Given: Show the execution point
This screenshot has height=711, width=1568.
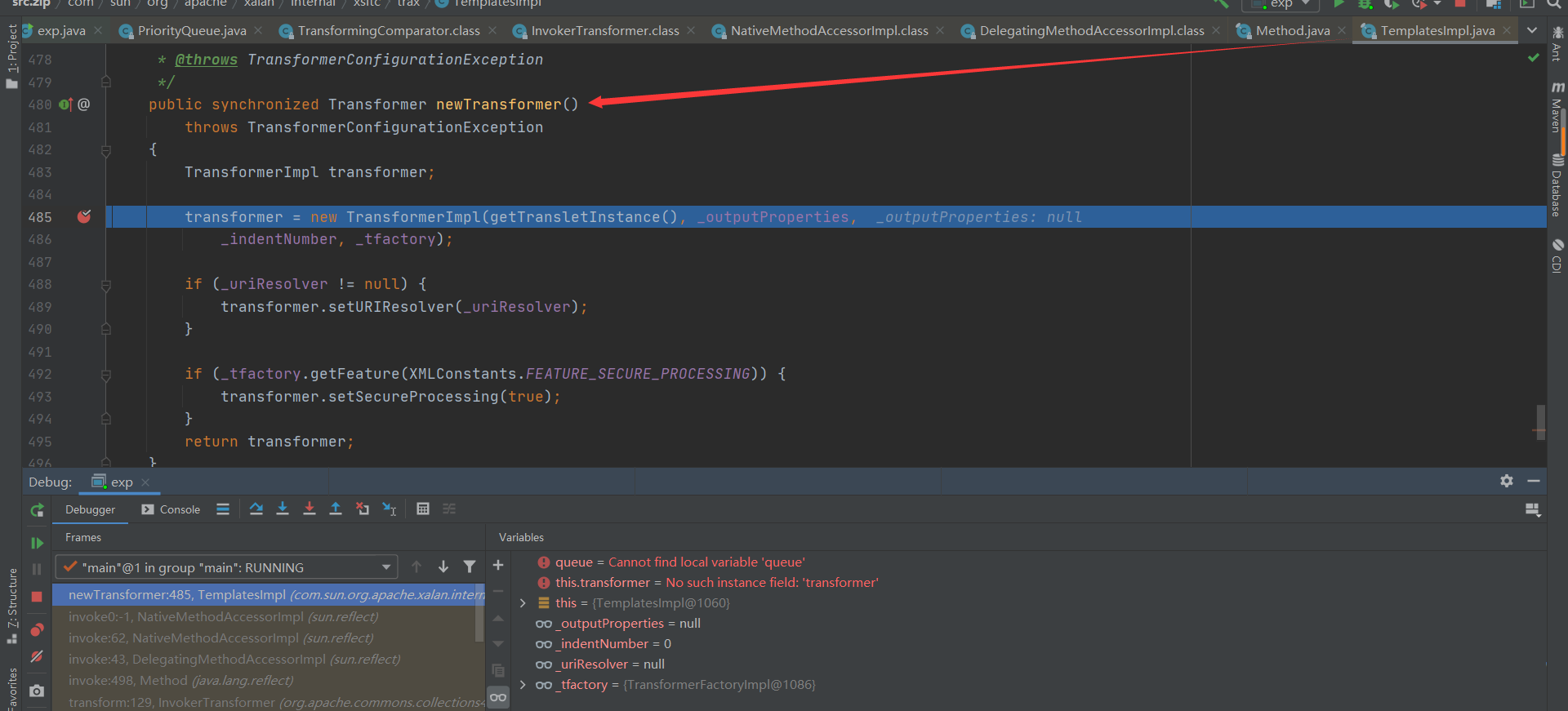Looking at the screenshot, I should click(x=223, y=509).
